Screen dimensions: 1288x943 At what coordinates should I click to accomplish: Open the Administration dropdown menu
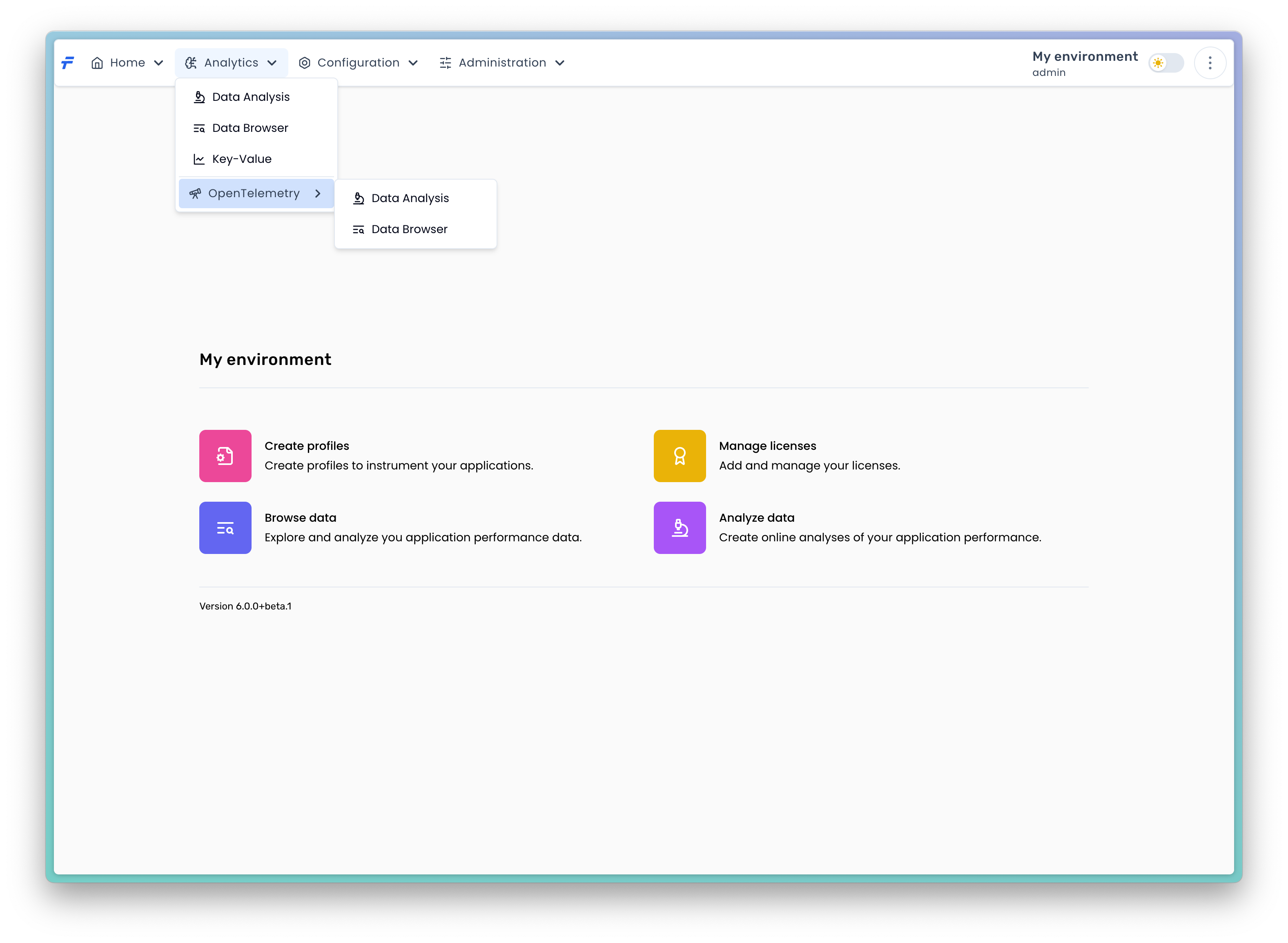click(x=502, y=63)
